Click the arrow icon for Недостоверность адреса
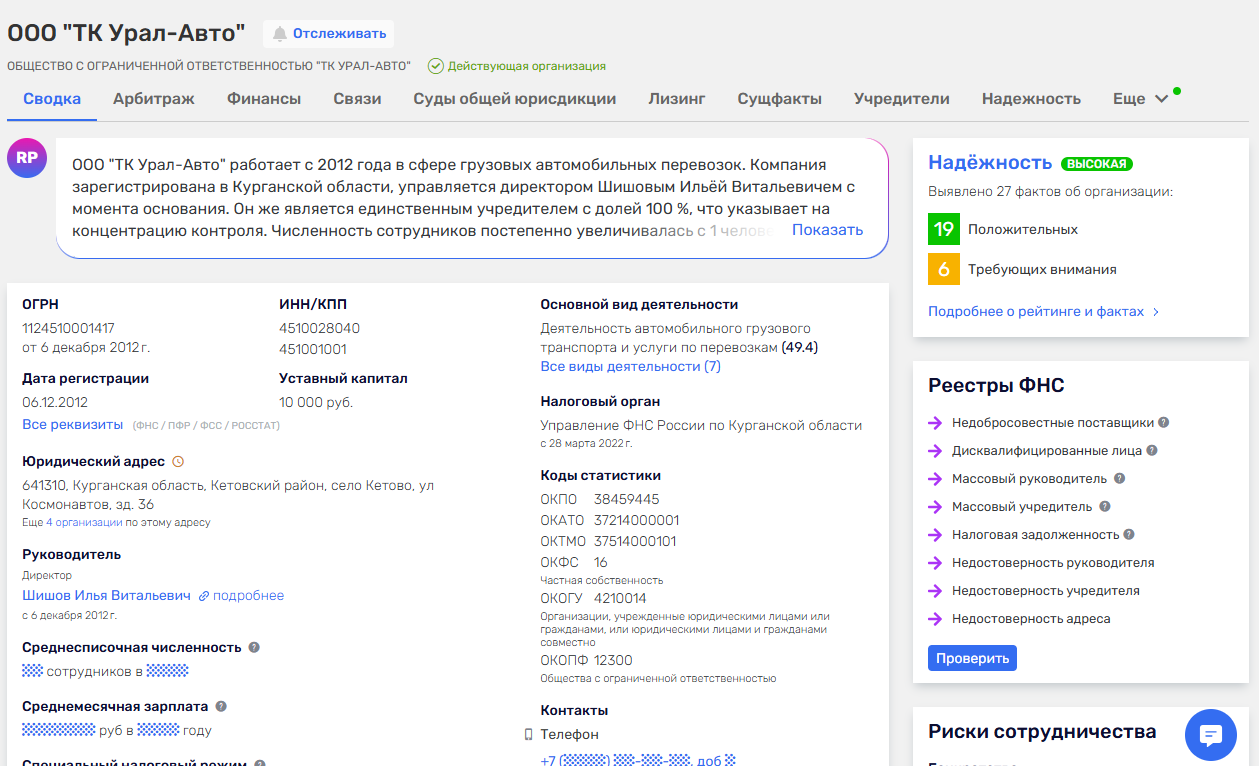Viewport: 1259px width, 766px height. tap(935, 619)
